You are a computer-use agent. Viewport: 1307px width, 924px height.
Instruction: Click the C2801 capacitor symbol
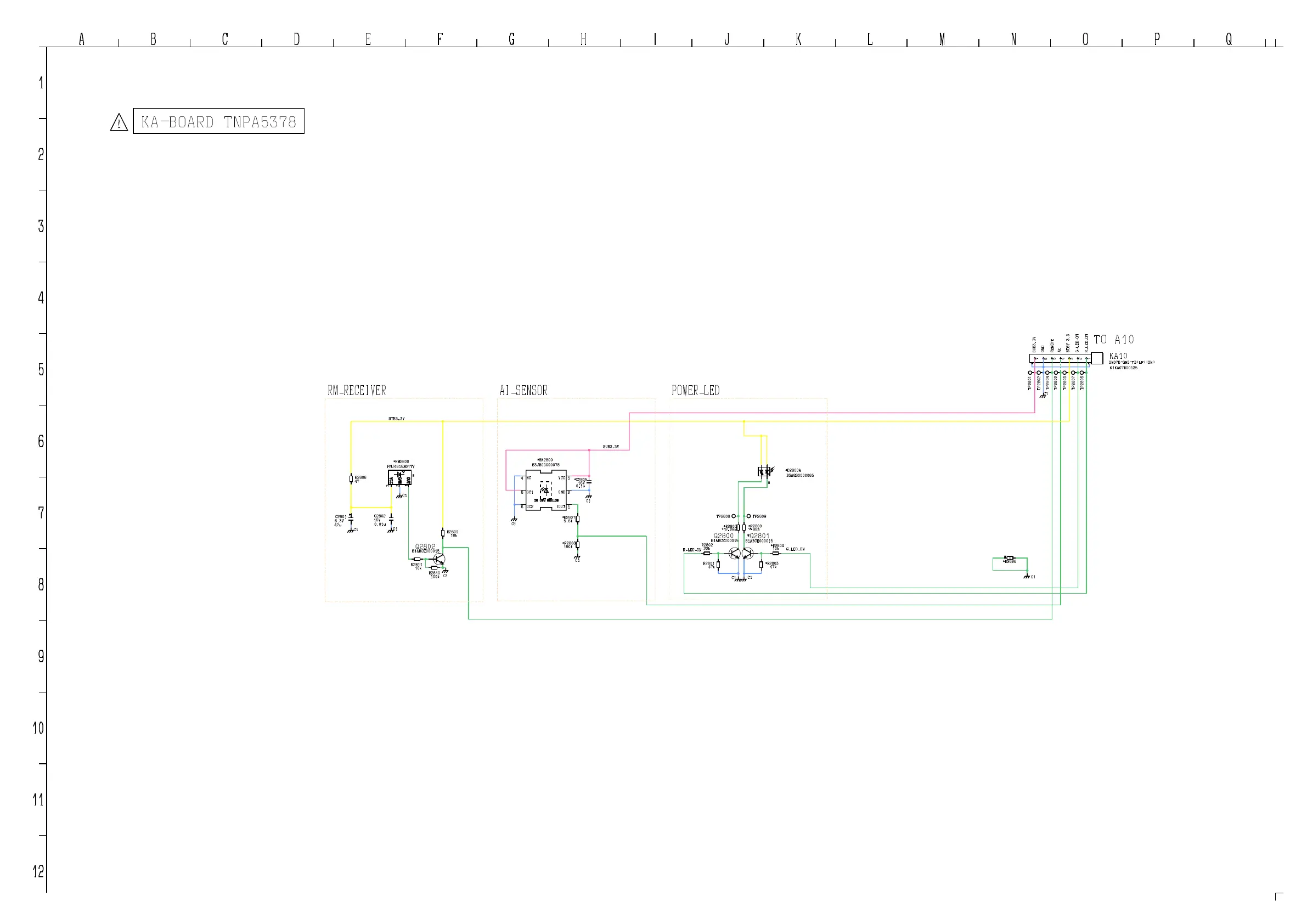point(351,518)
